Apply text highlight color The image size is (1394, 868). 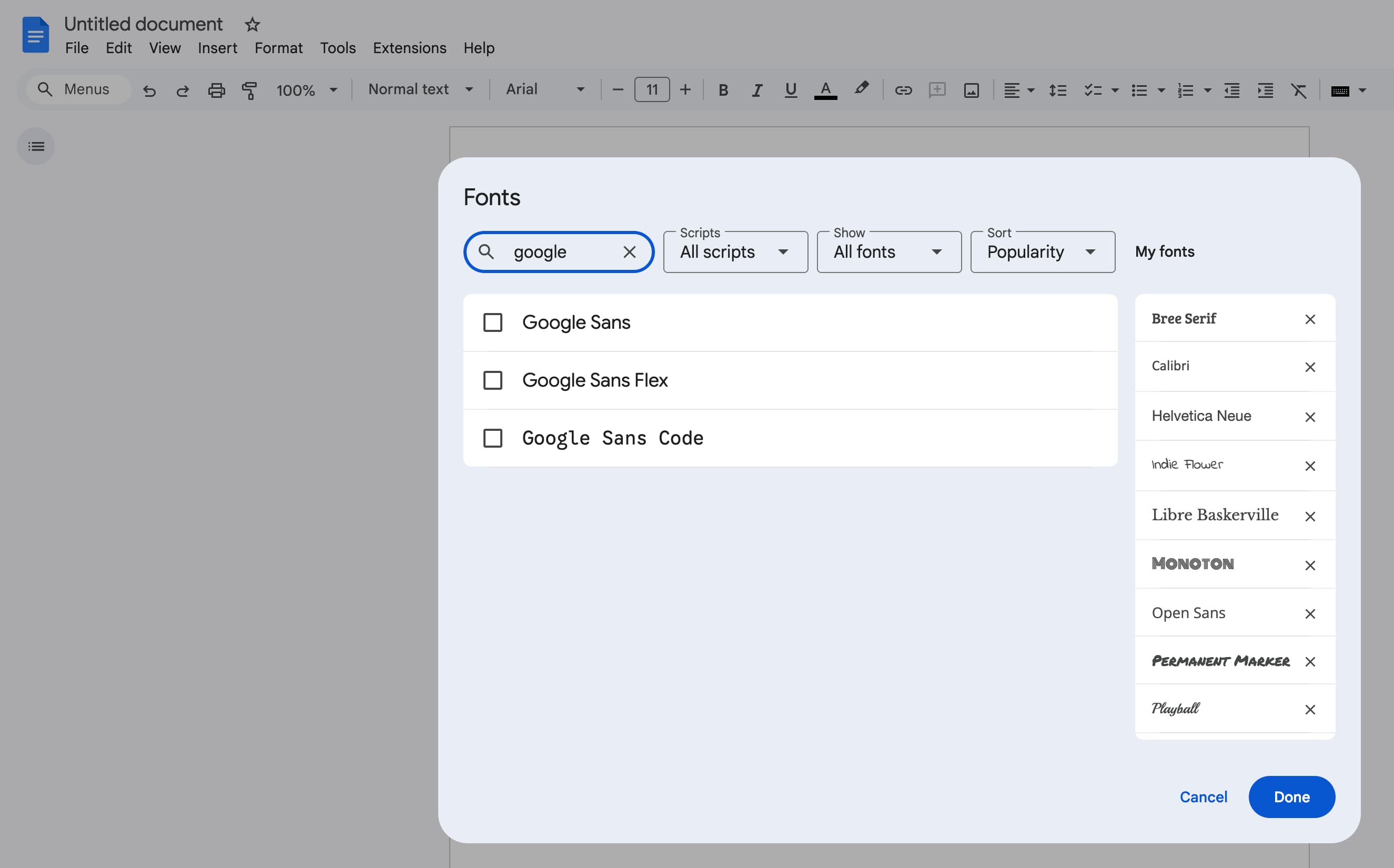pyautogui.click(x=862, y=89)
